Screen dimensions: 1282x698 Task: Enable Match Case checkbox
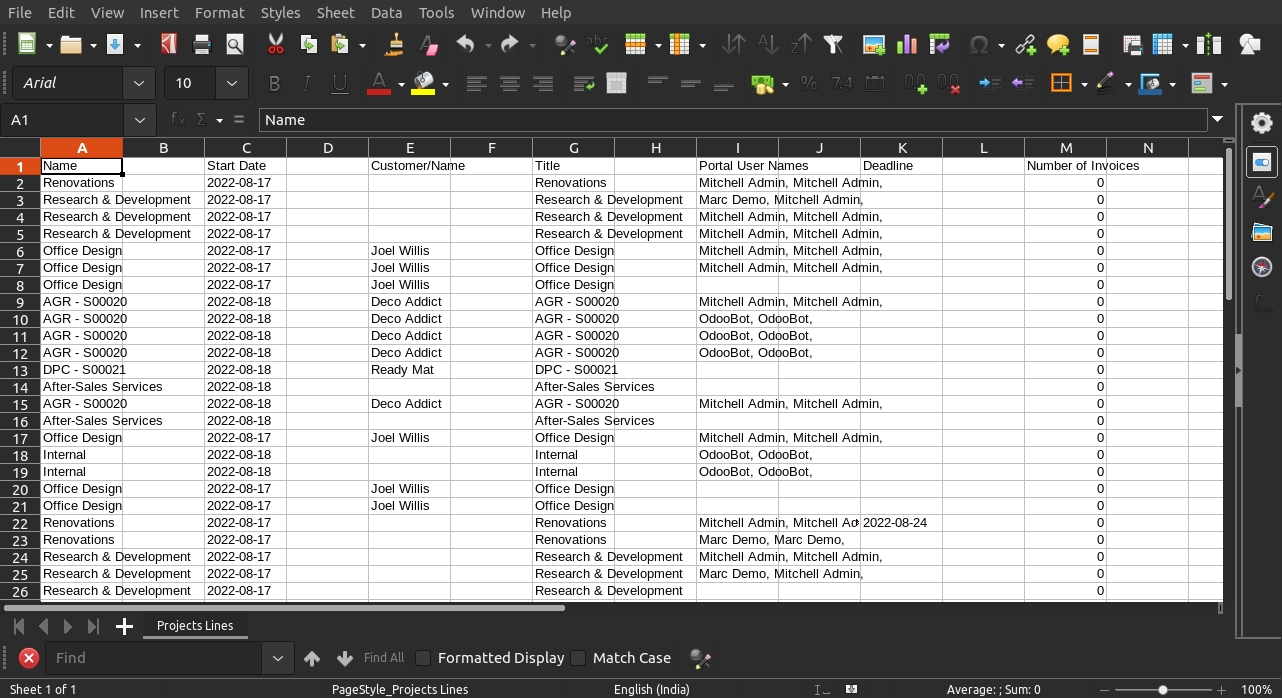pos(578,658)
